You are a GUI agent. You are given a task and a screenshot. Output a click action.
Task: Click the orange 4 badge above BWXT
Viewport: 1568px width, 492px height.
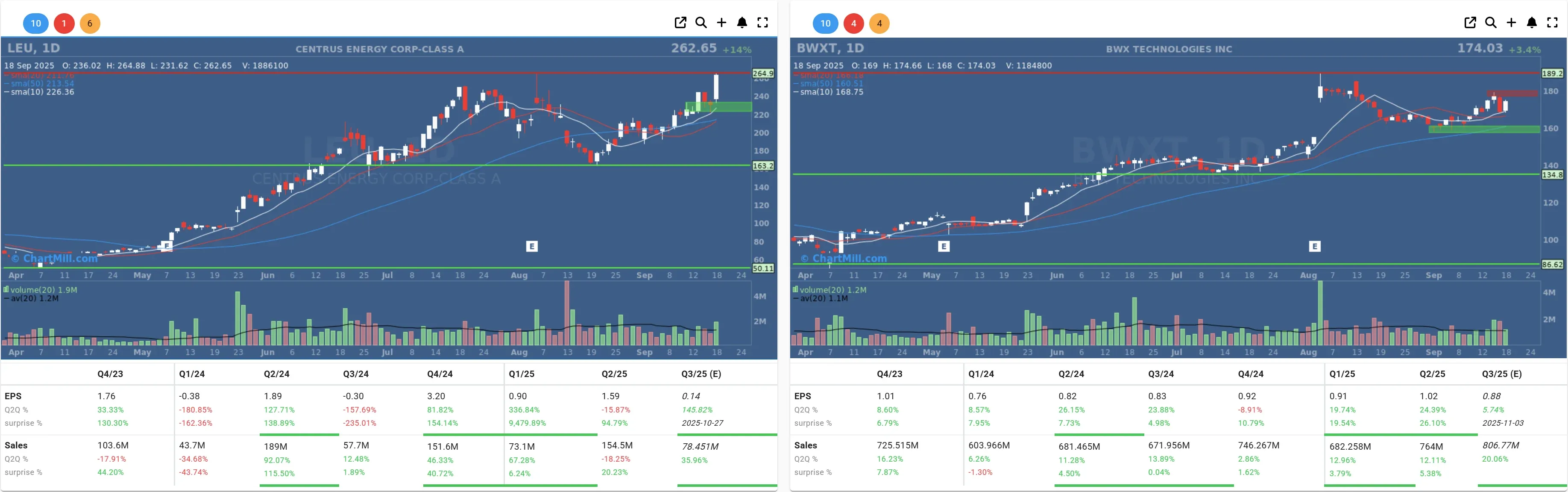coord(879,23)
